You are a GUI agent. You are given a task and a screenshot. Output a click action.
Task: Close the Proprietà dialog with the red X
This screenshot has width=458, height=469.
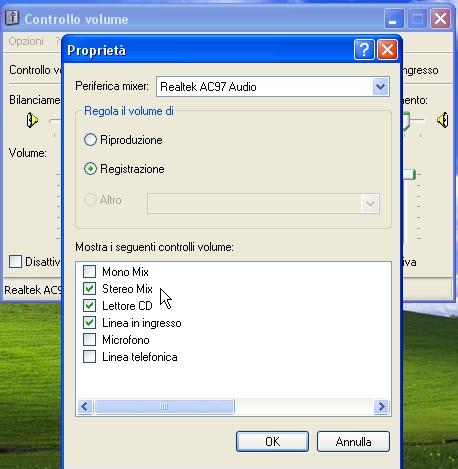point(387,50)
